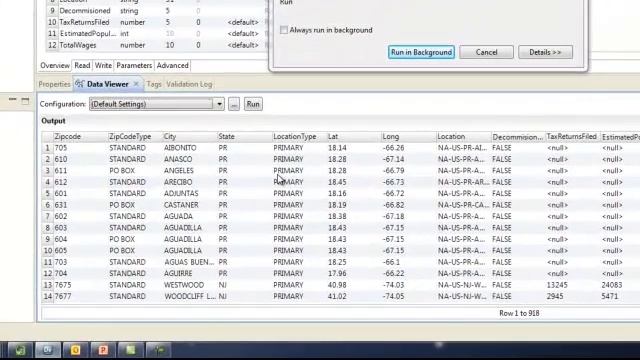Open the orange O taskbar application
This screenshot has width=640, height=360.
pos(76,350)
